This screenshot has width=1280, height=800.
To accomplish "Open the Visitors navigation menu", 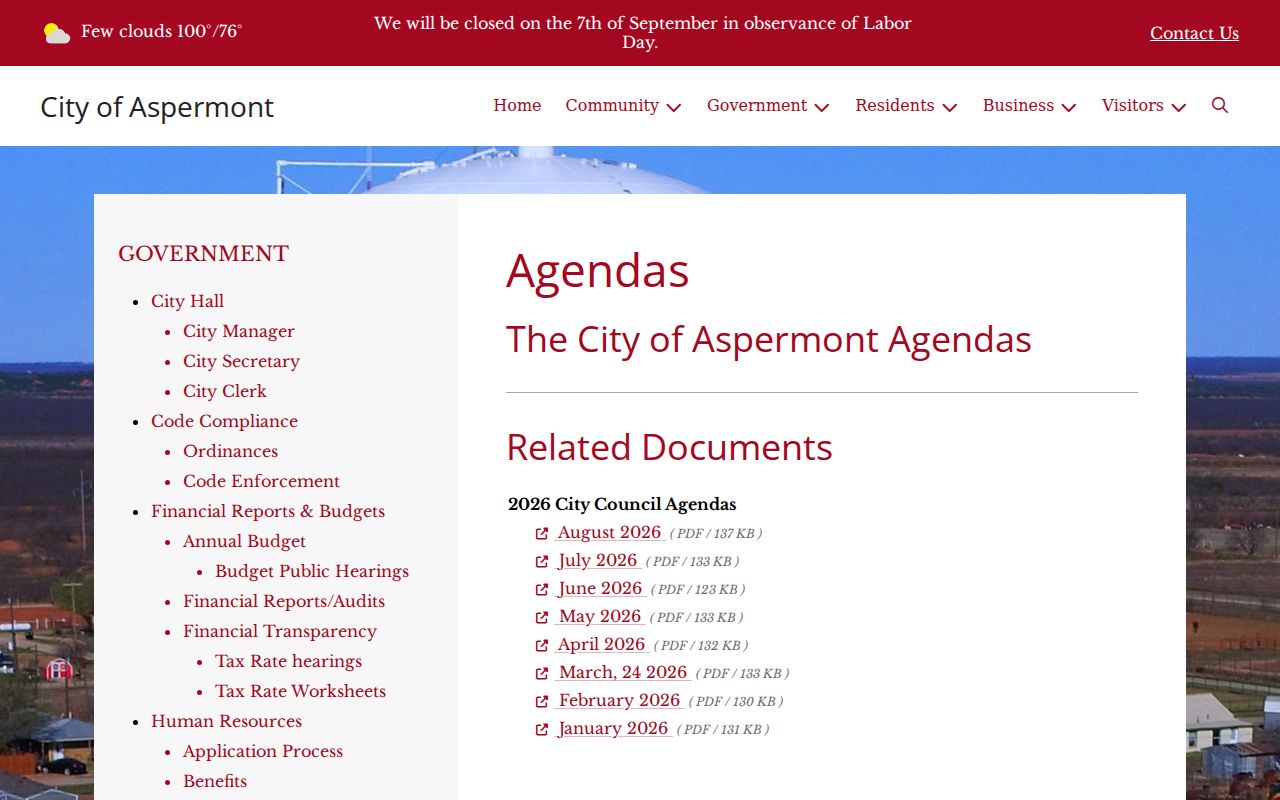I will tap(1133, 105).
